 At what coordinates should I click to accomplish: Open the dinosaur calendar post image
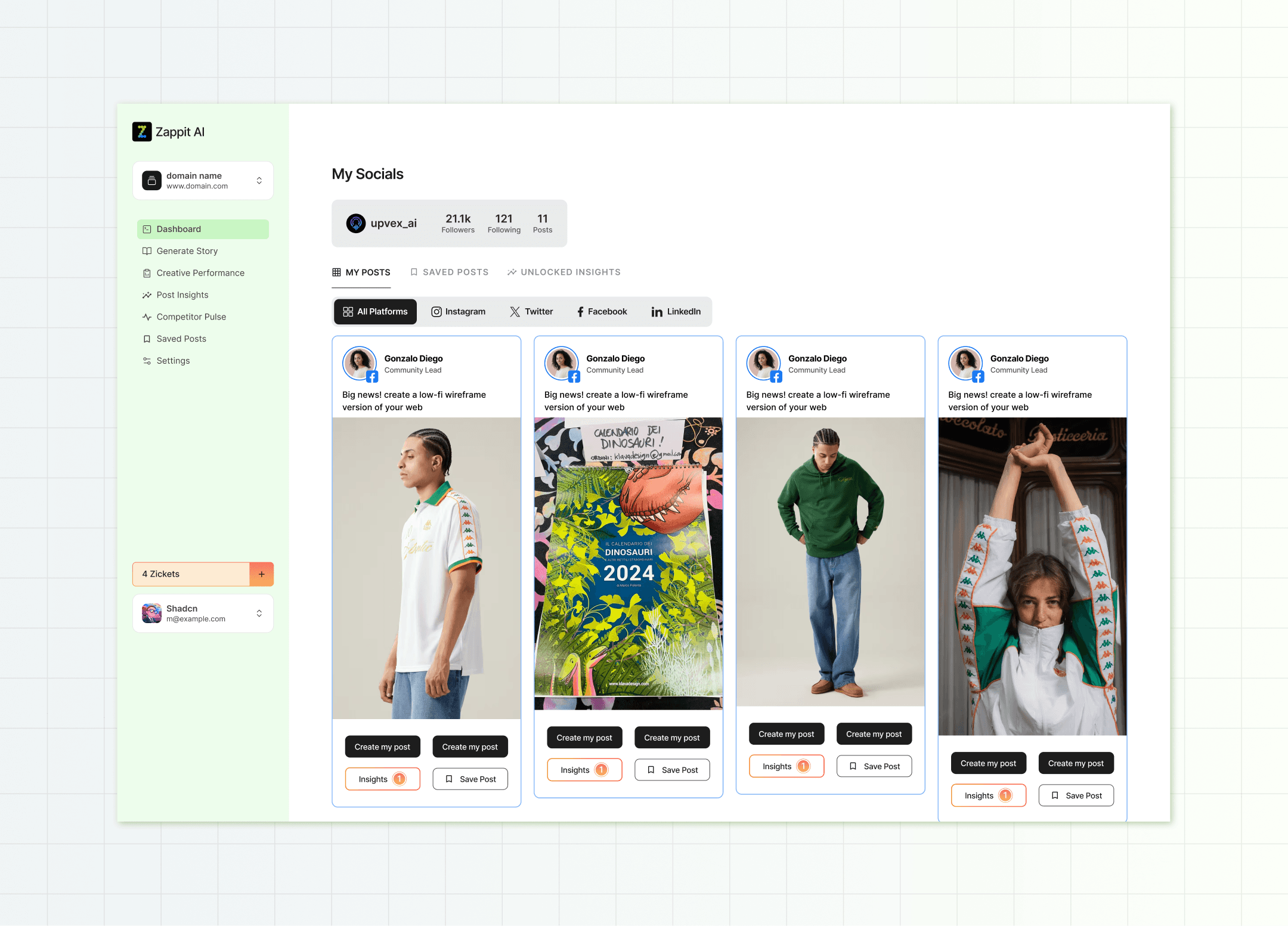[628, 563]
